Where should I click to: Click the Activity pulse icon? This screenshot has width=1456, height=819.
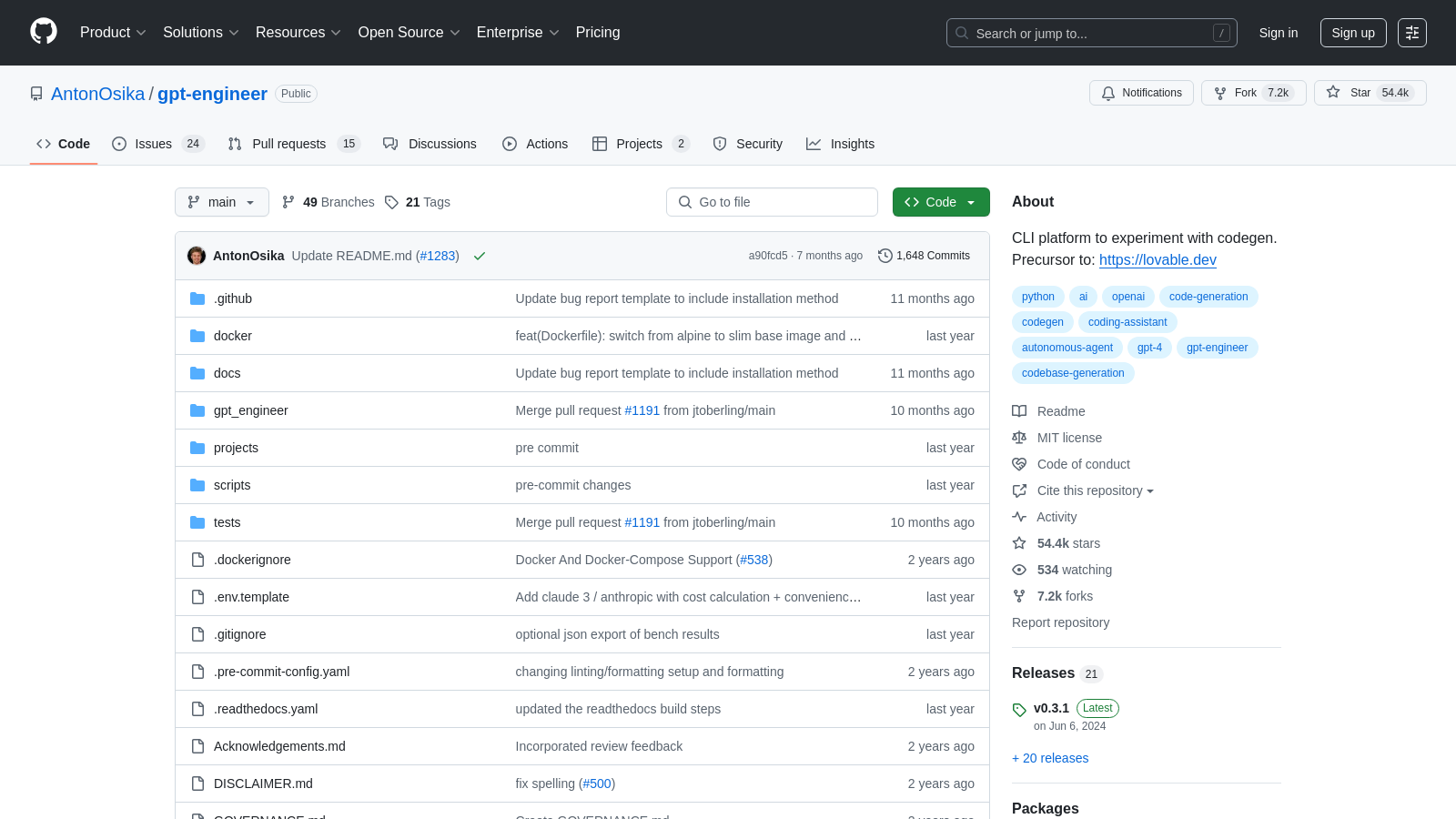(x=1019, y=517)
